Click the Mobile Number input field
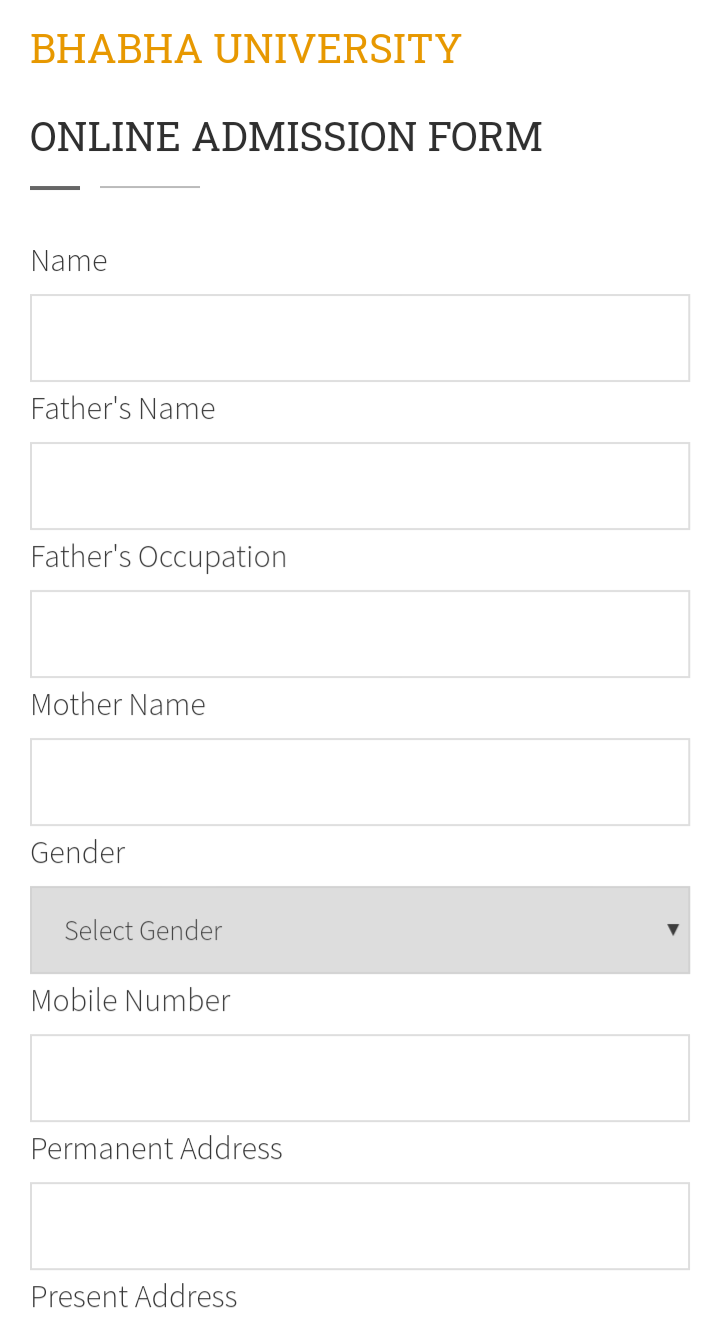The image size is (720, 1327). coord(360,1077)
